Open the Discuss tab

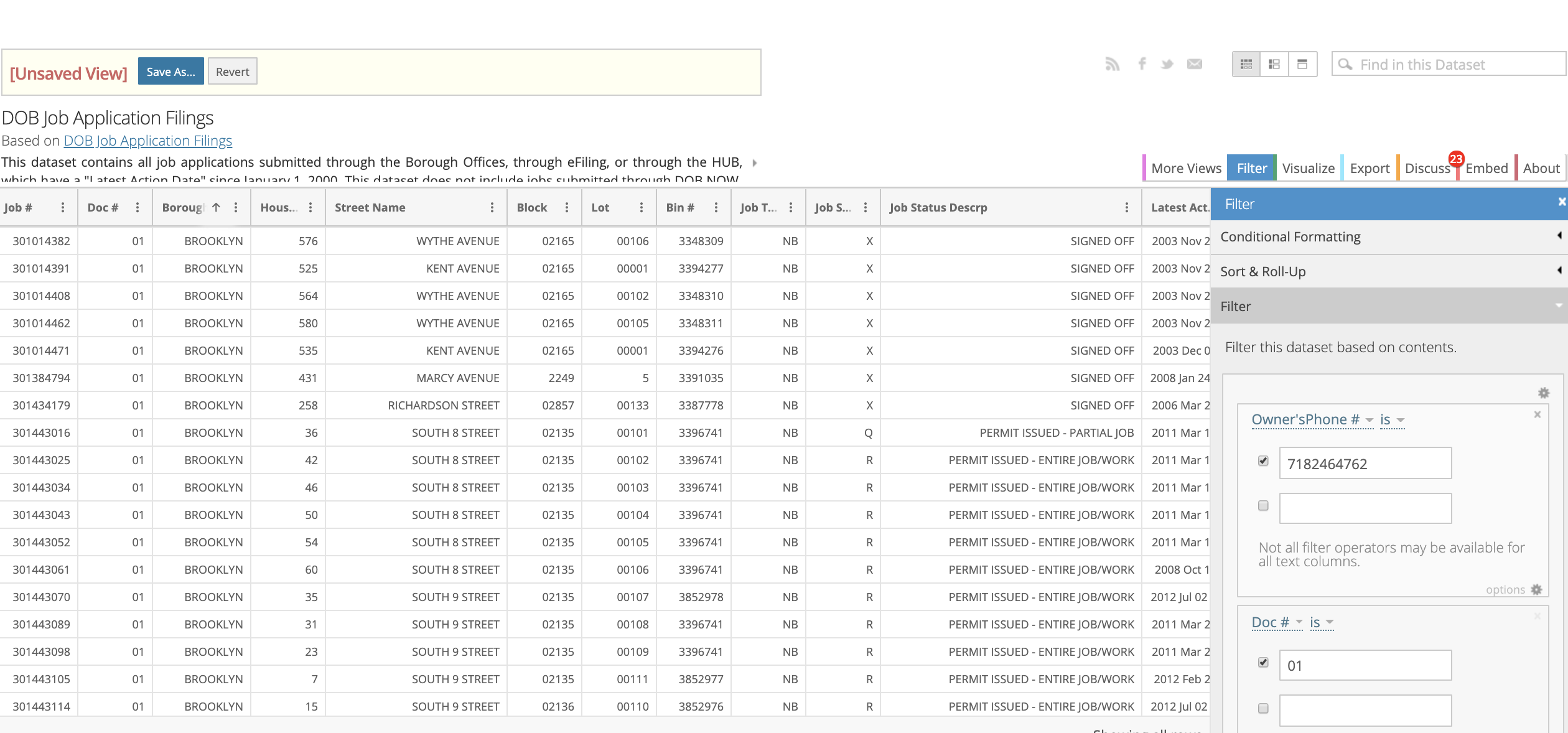point(1427,168)
